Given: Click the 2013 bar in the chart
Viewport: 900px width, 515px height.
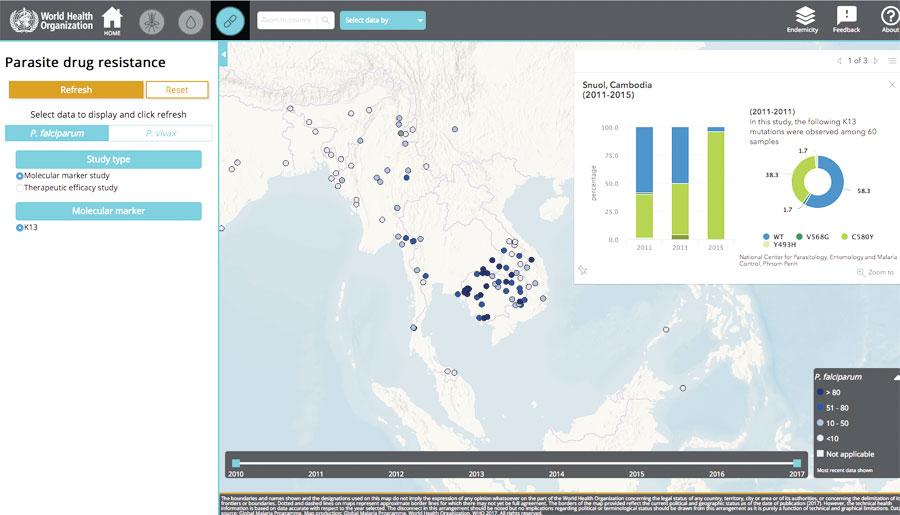Looking at the screenshot, I should tap(680, 183).
